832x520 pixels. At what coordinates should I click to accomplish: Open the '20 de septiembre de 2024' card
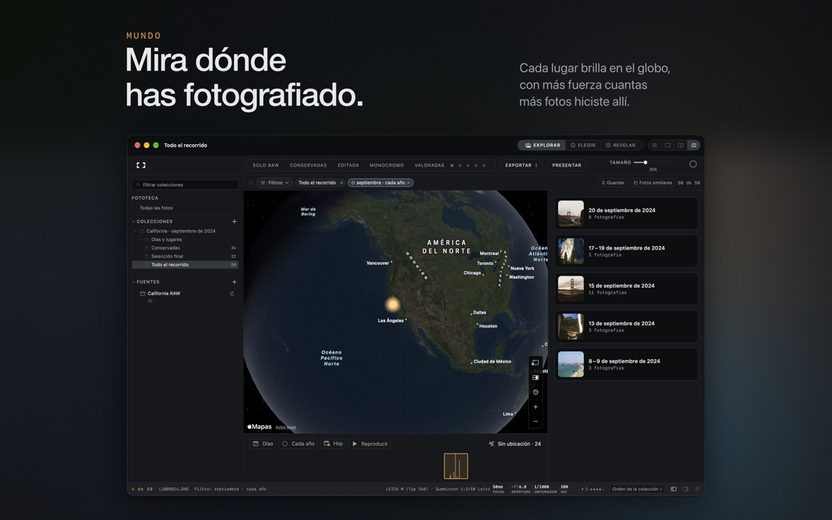click(626, 213)
